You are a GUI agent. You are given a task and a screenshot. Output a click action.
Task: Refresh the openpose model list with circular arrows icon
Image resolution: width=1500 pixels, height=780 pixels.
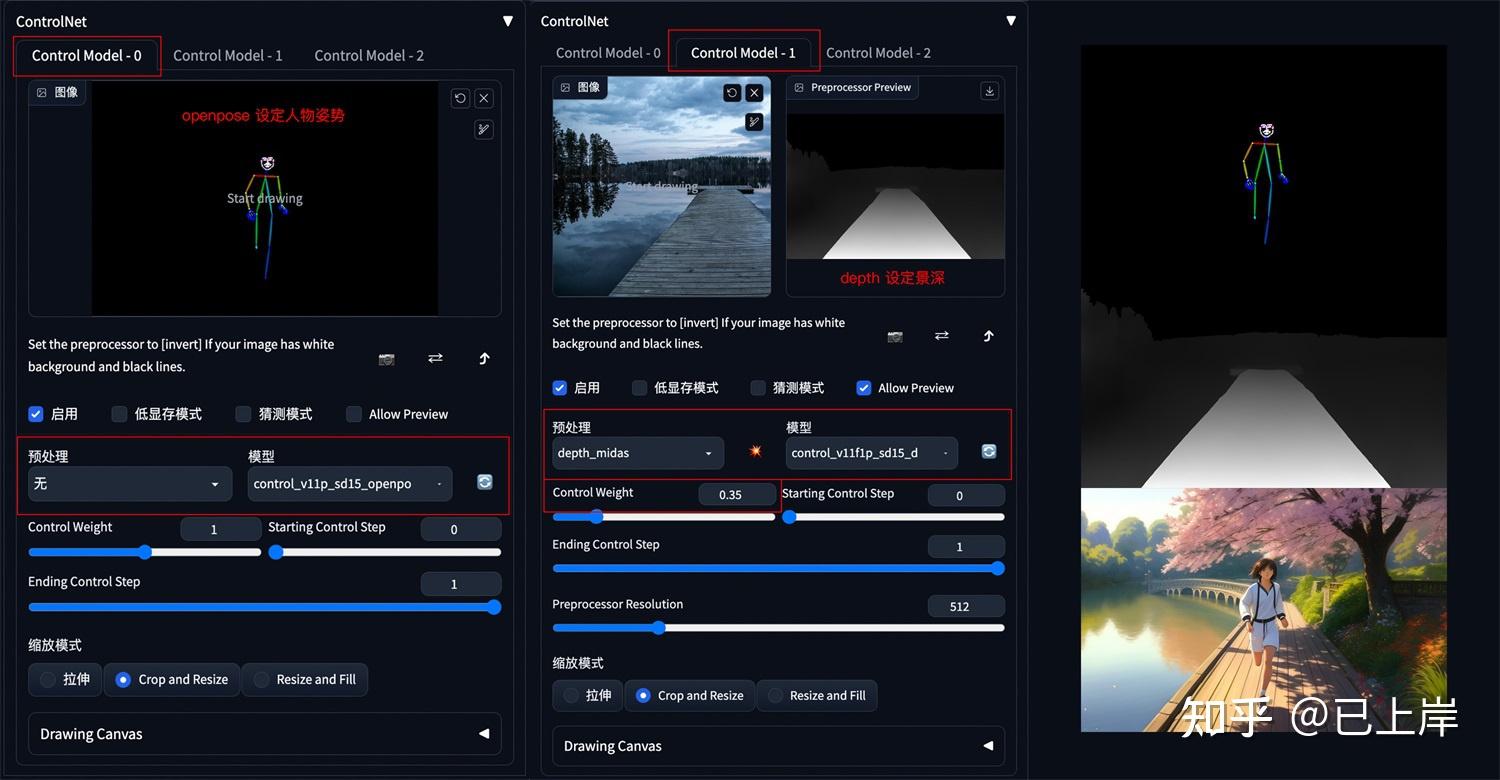pyautogui.click(x=484, y=481)
